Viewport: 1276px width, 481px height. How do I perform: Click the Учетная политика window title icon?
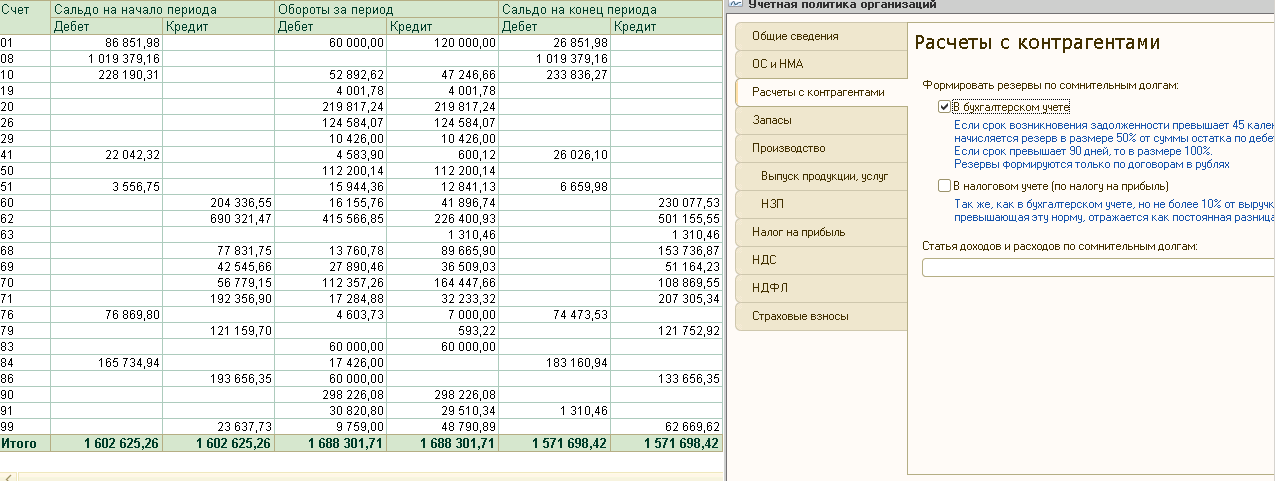[x=736, y=5]
